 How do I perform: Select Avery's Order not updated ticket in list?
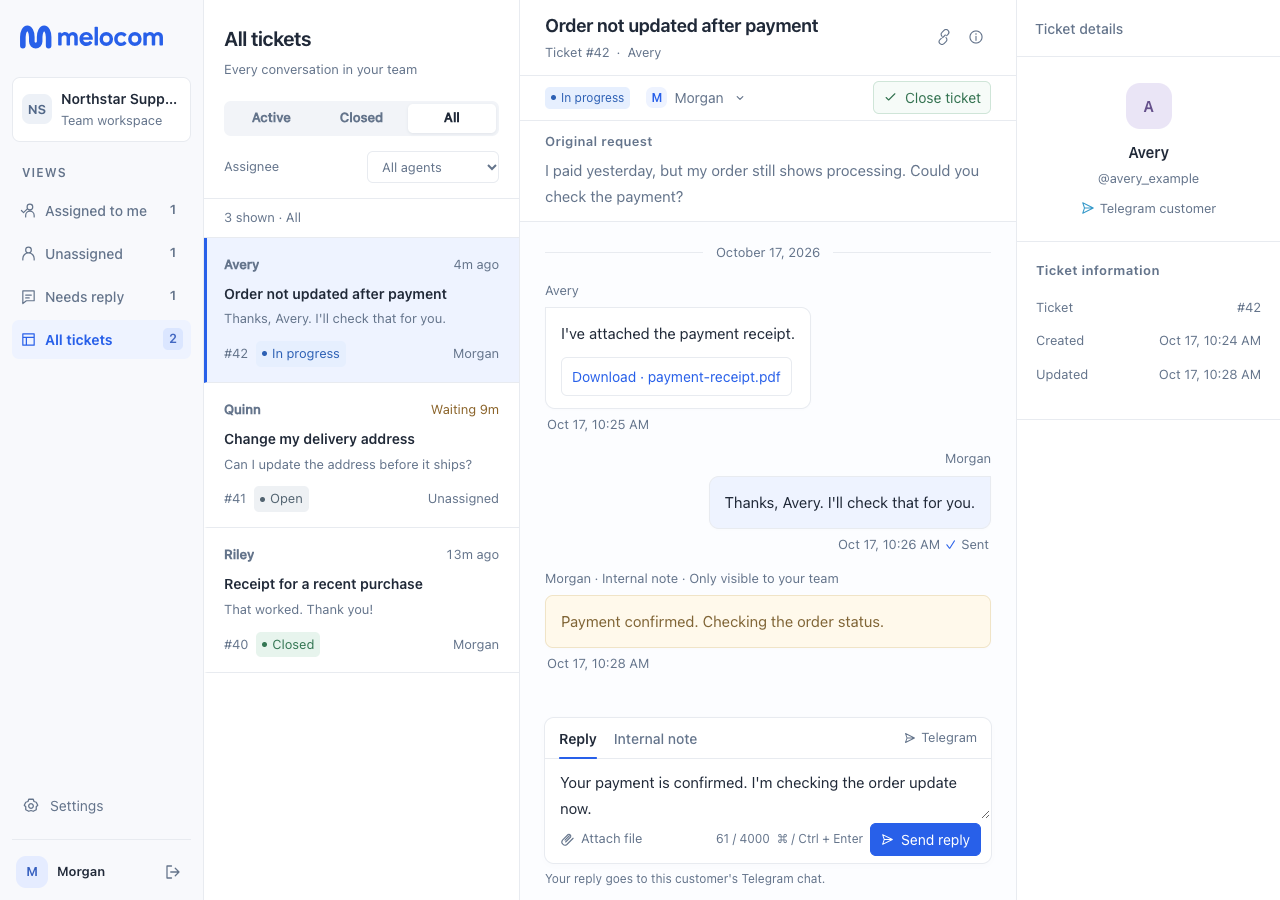362,310
